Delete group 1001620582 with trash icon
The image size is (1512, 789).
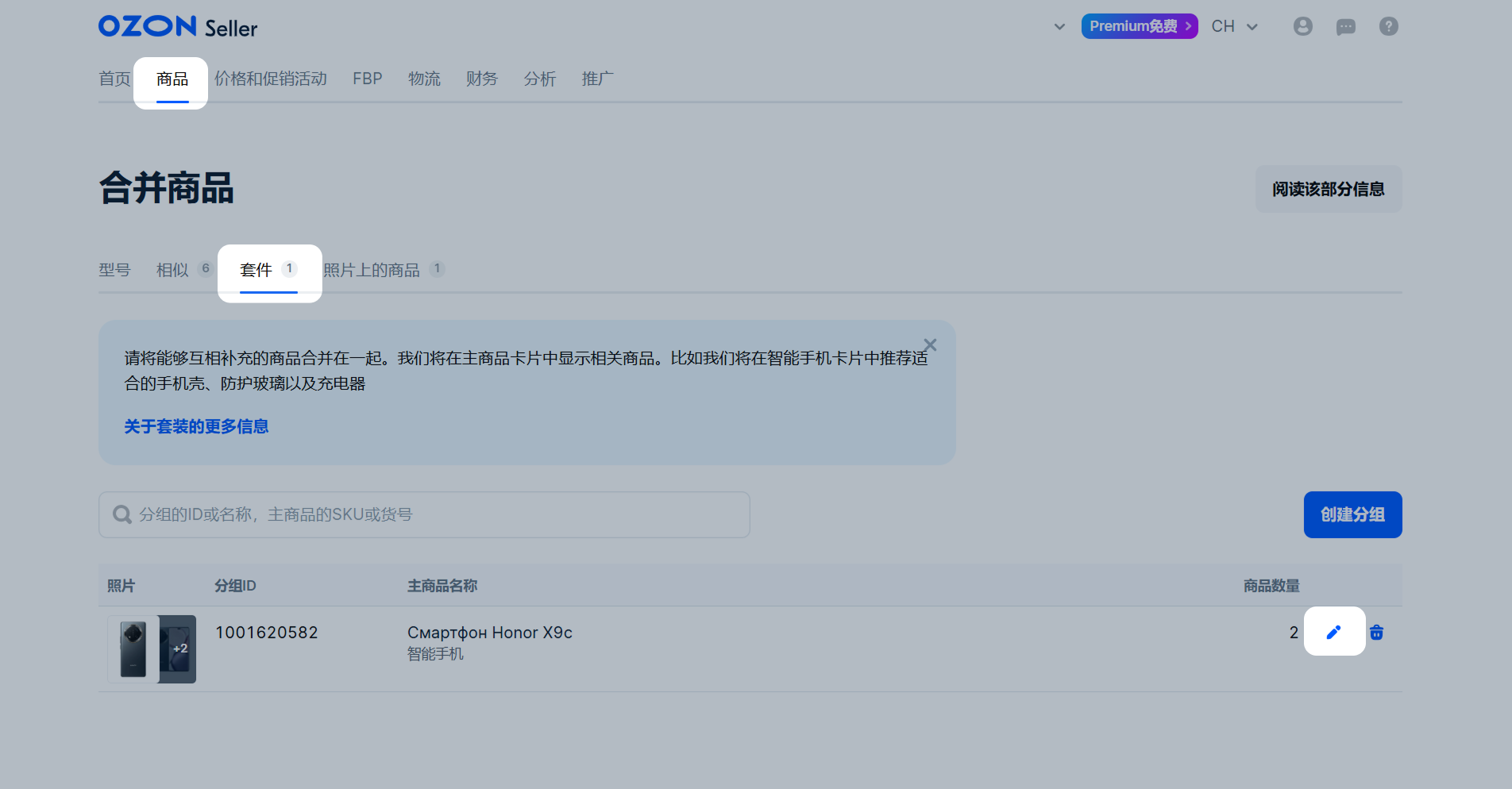click(x=1377, y=632)
